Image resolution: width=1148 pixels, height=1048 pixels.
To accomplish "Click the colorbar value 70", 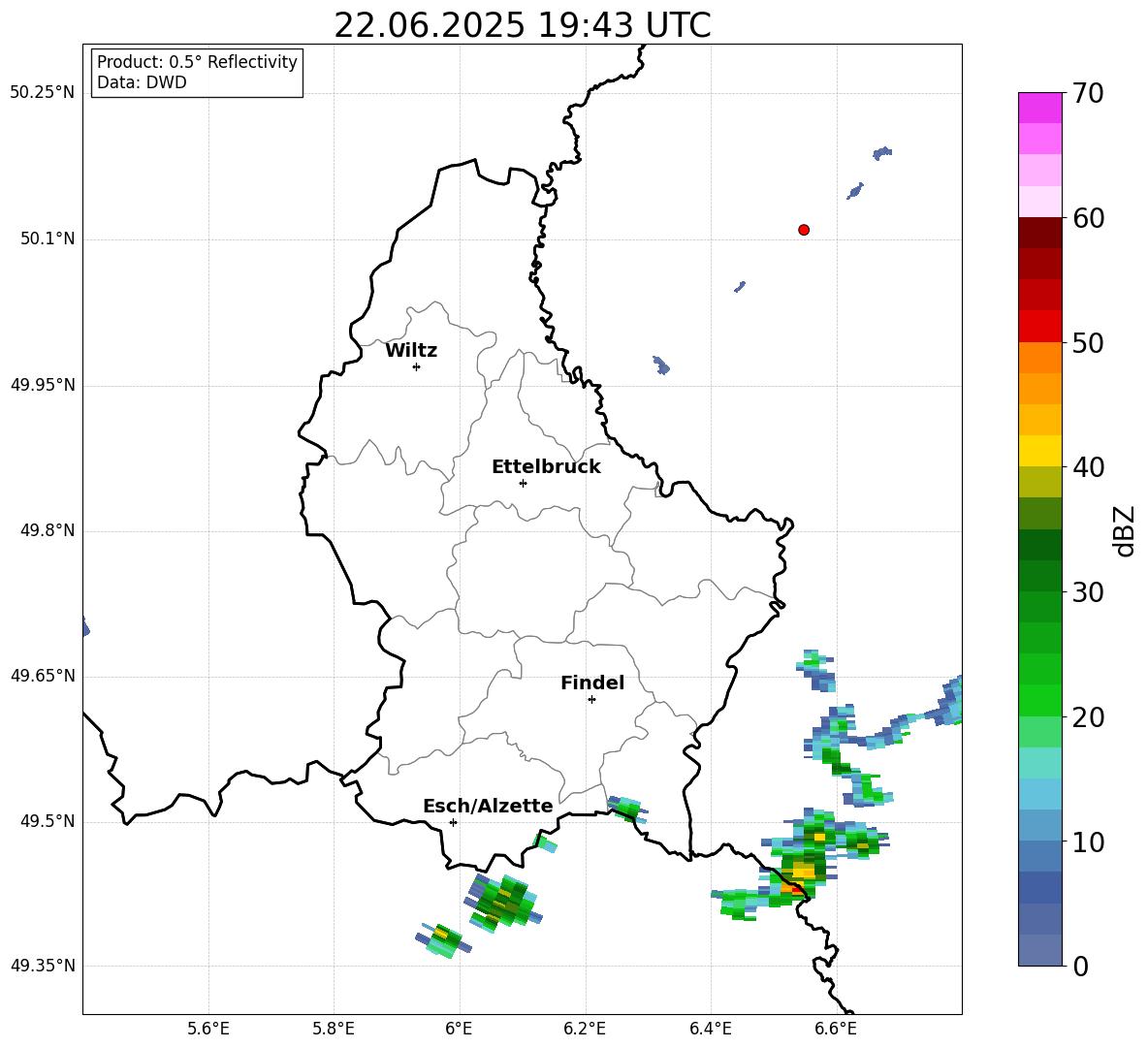I will pyautogui.click(x=1088, y=94).
